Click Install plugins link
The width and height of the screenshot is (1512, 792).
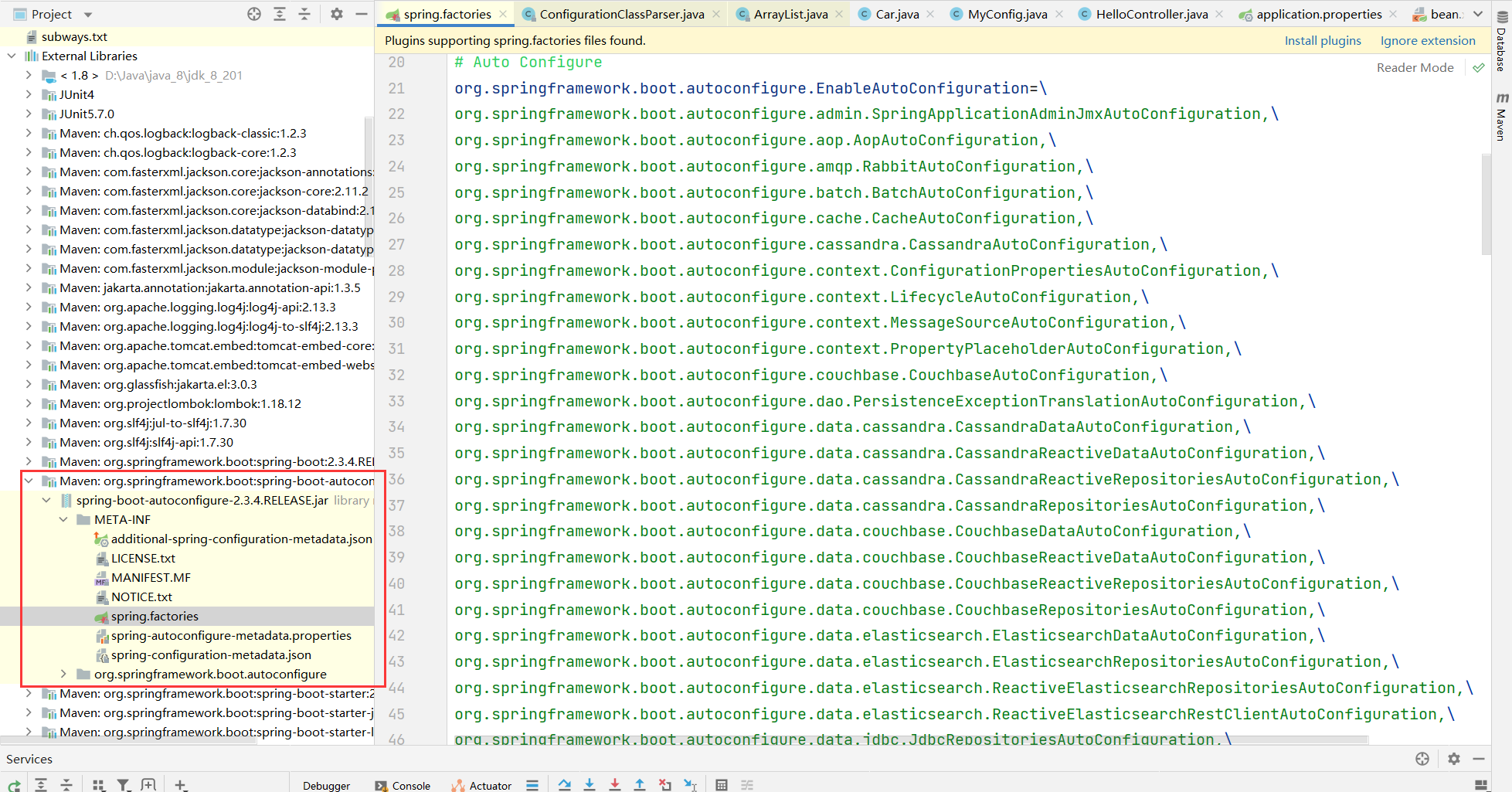tap(1323, 41)
